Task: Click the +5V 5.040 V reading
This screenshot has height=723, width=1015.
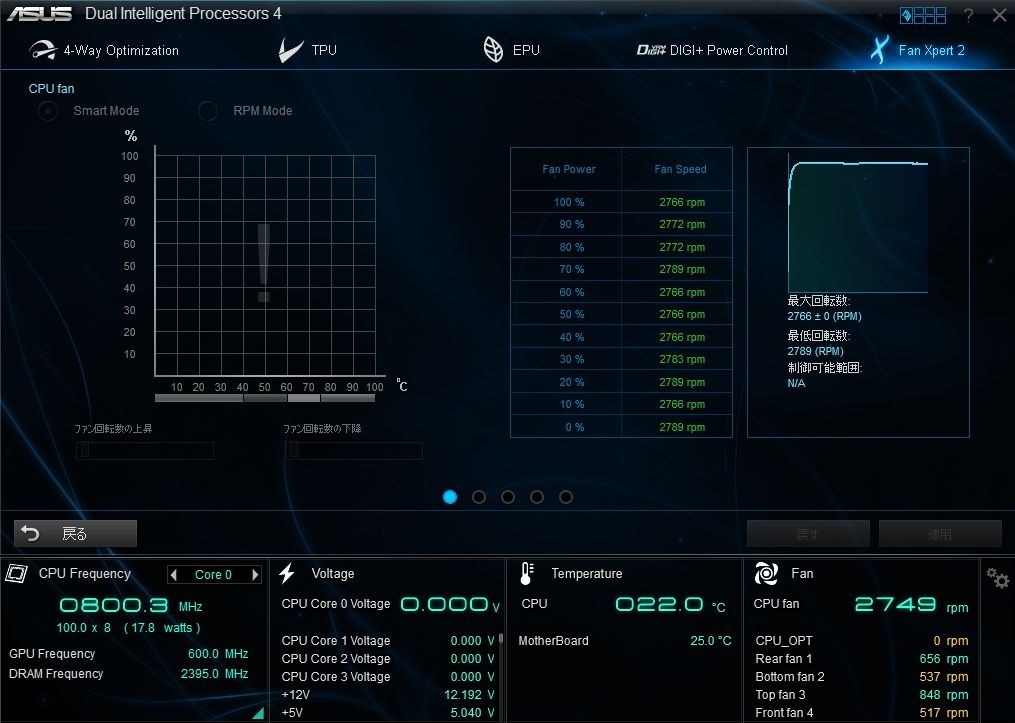Action: [472, 713]
